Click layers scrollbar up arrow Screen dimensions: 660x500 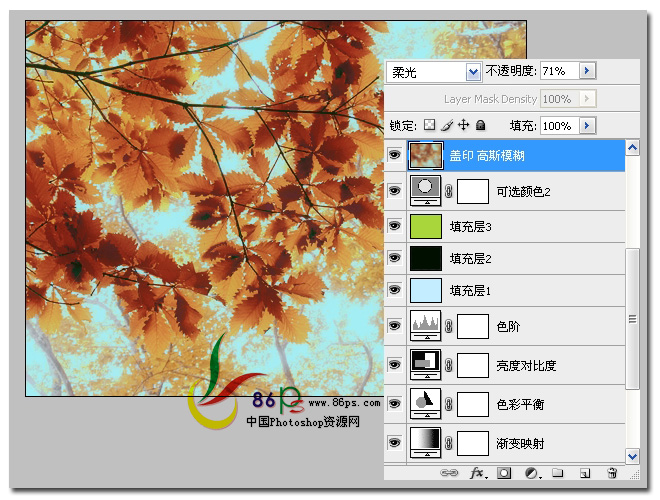click(632, 148)
